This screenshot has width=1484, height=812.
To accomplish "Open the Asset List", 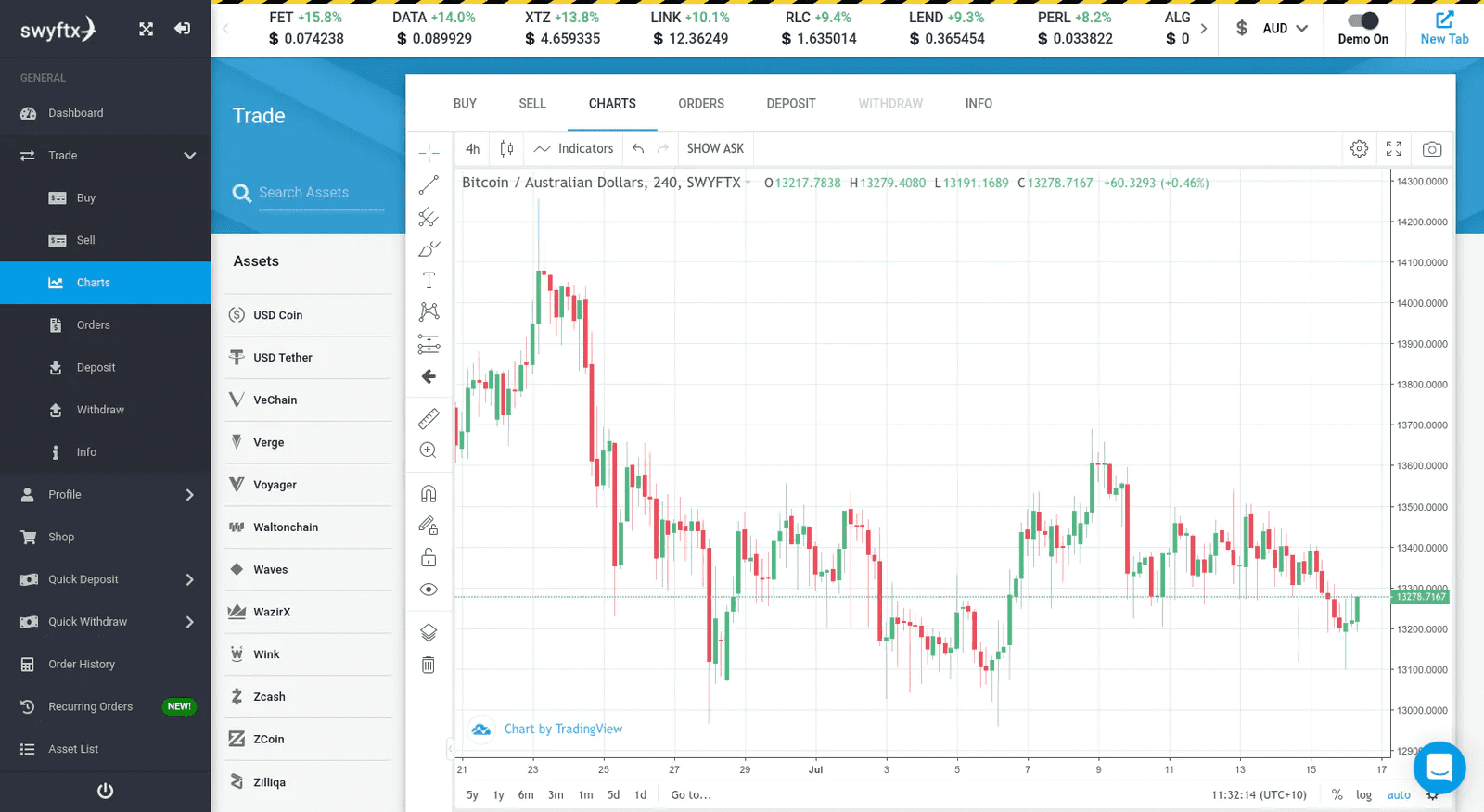I will pos(106,749).
